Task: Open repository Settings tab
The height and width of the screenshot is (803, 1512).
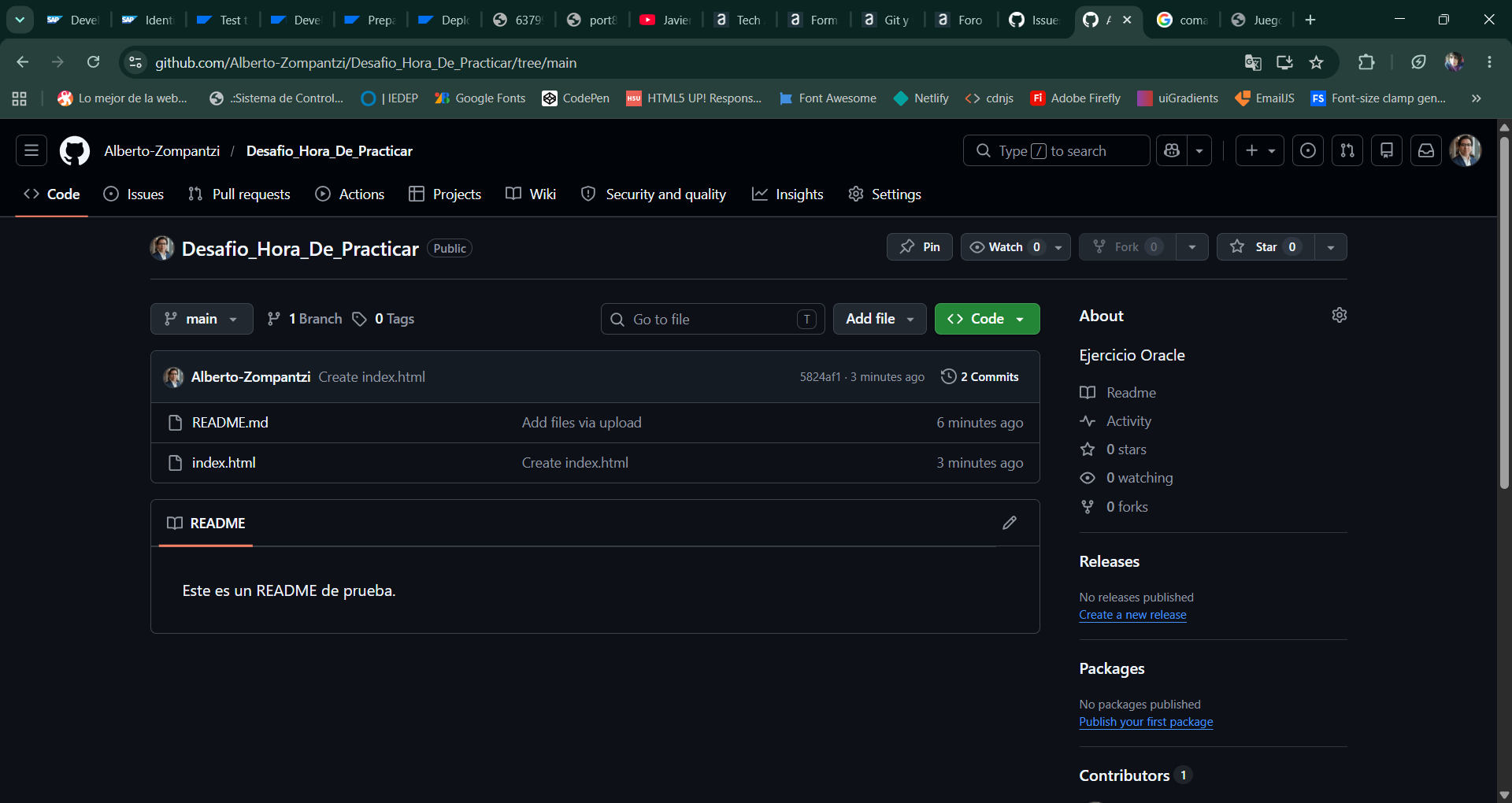Action: [884, 194]
